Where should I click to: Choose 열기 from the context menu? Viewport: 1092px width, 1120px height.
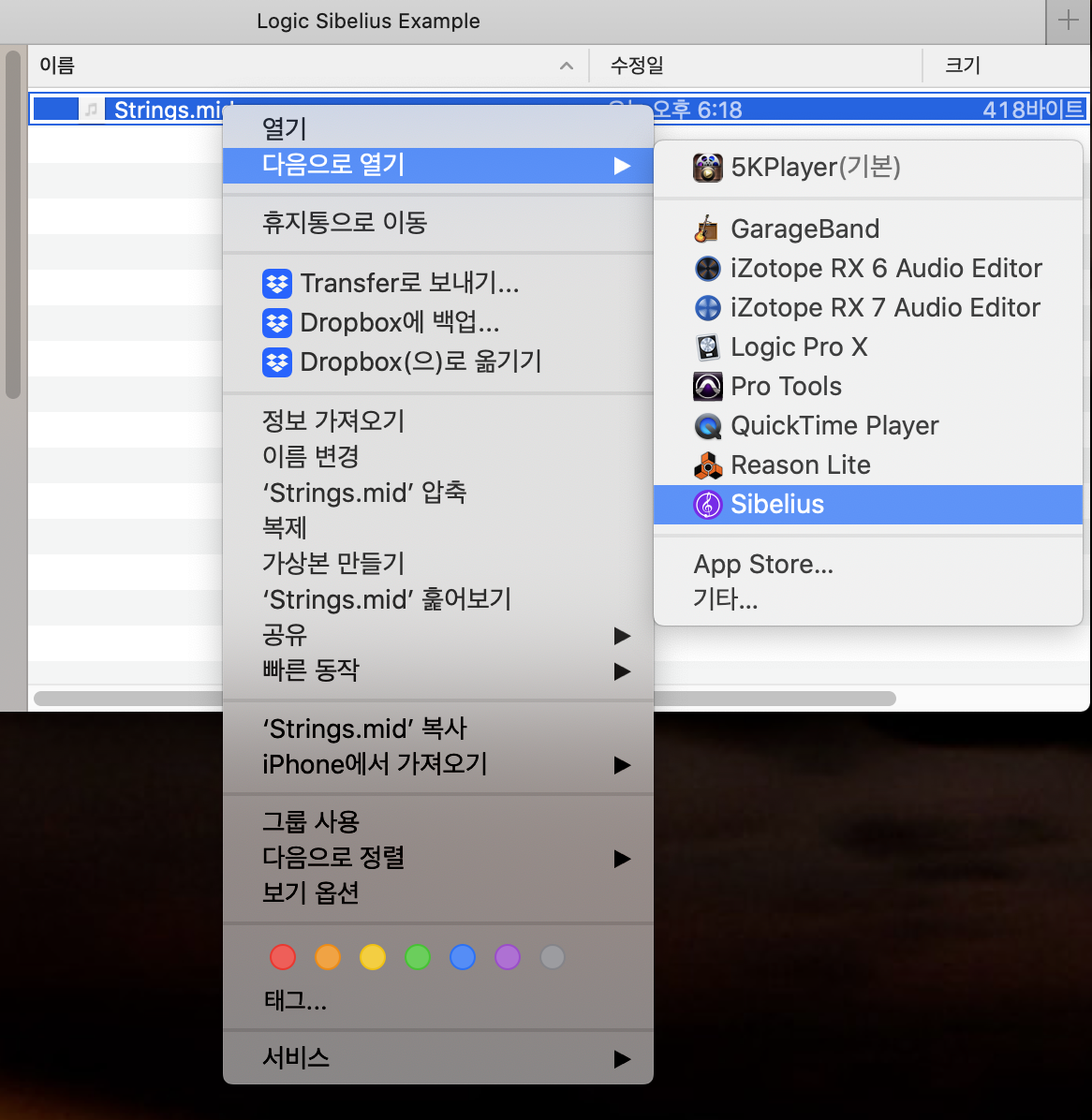[x=437, y=129]
